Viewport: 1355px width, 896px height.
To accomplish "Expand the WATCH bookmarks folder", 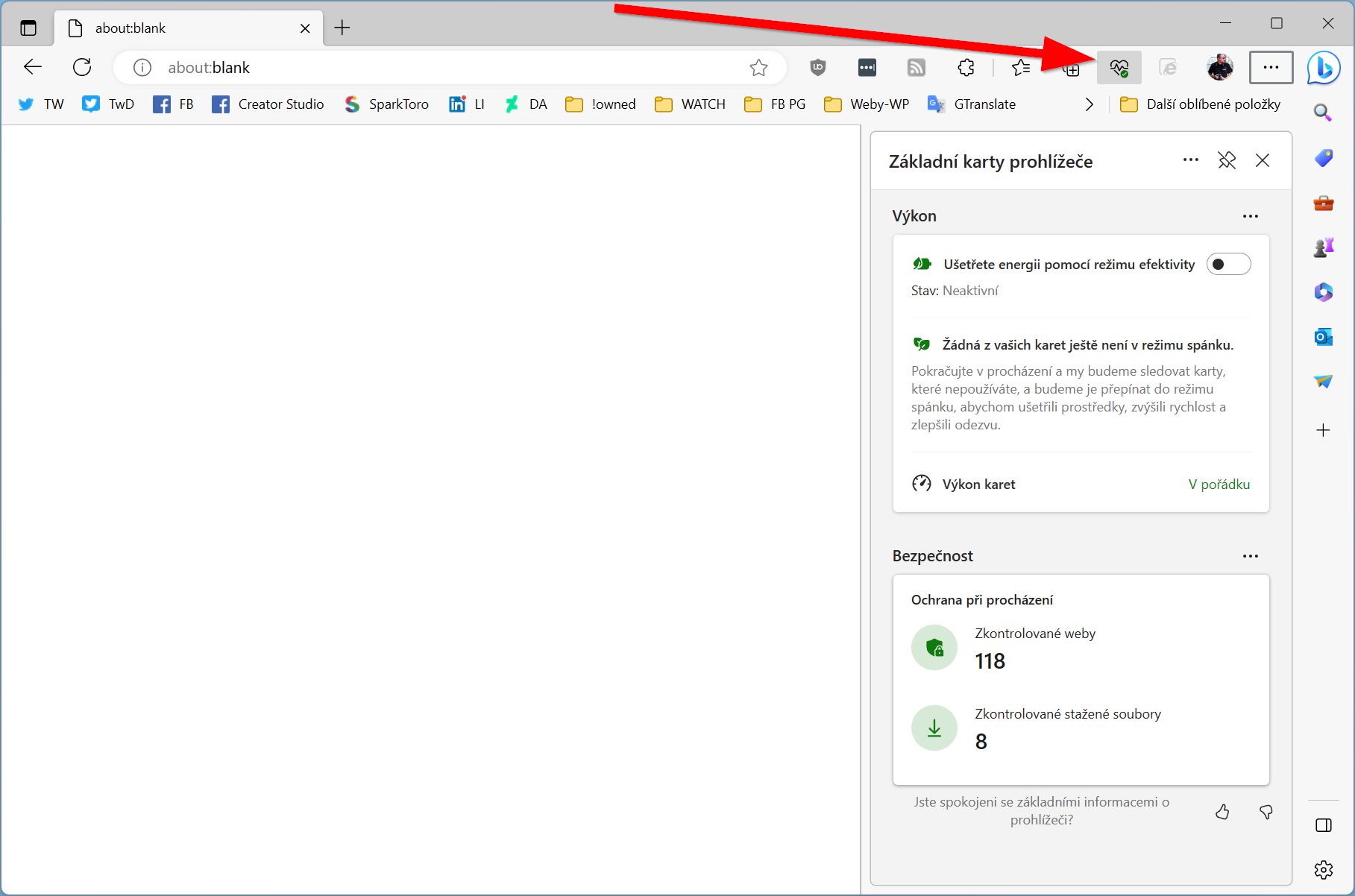I will (690, 104).
